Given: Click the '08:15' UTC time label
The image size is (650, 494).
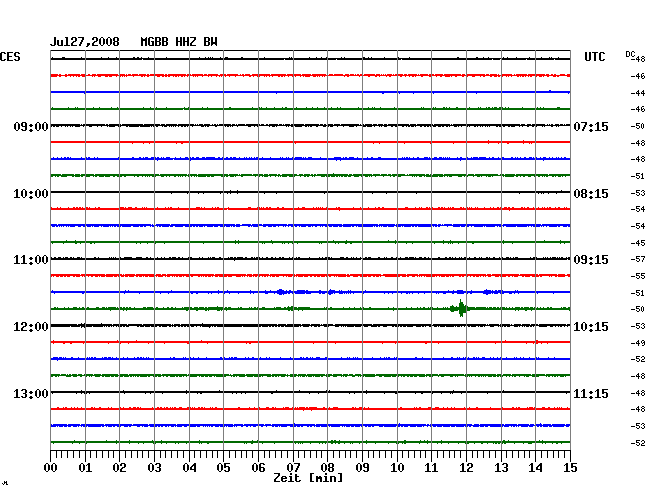Looking at the screenshot, I should [x=591, y=194].
